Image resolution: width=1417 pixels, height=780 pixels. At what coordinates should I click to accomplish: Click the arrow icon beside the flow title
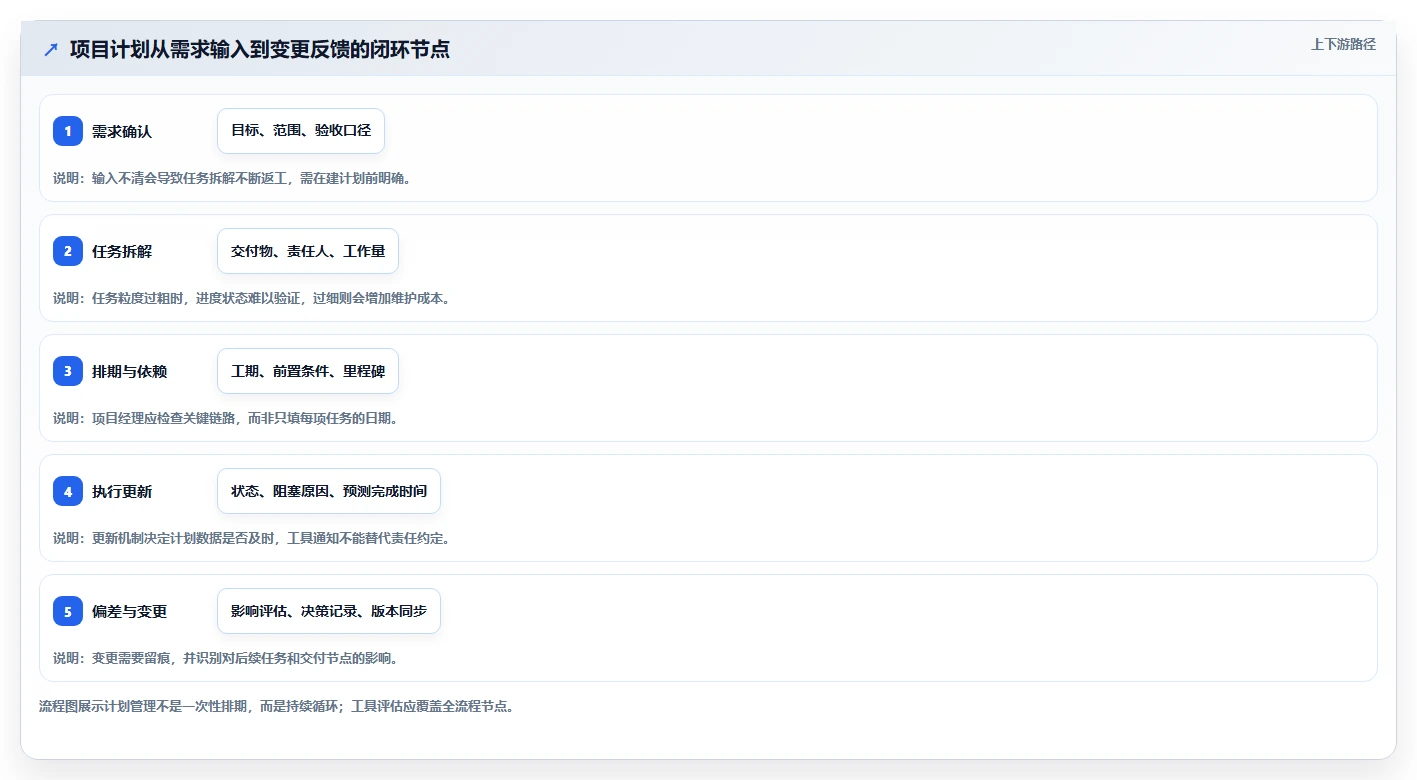(51, 50)
